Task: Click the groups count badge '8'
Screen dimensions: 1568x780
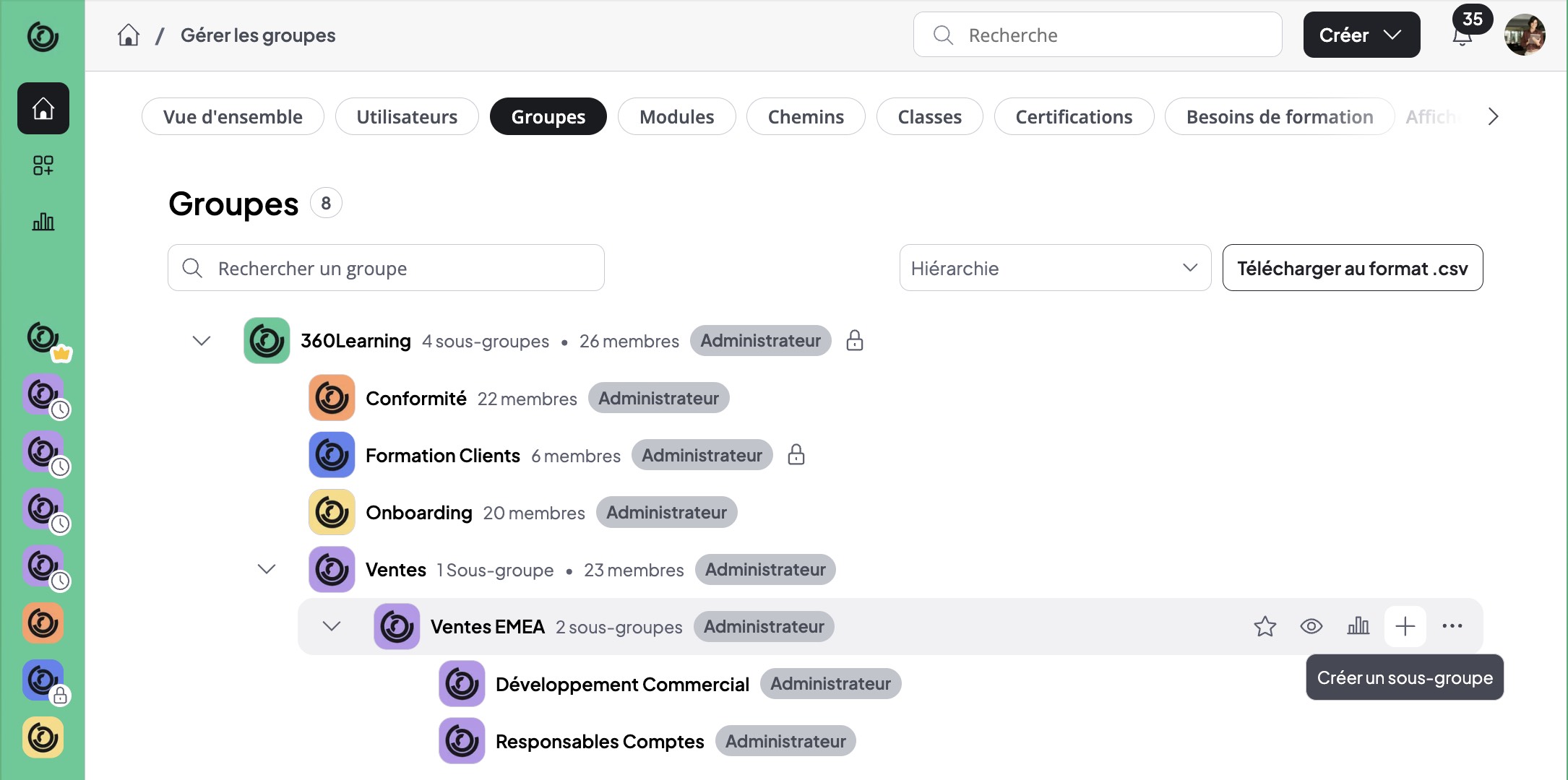Action: [326, 203]
